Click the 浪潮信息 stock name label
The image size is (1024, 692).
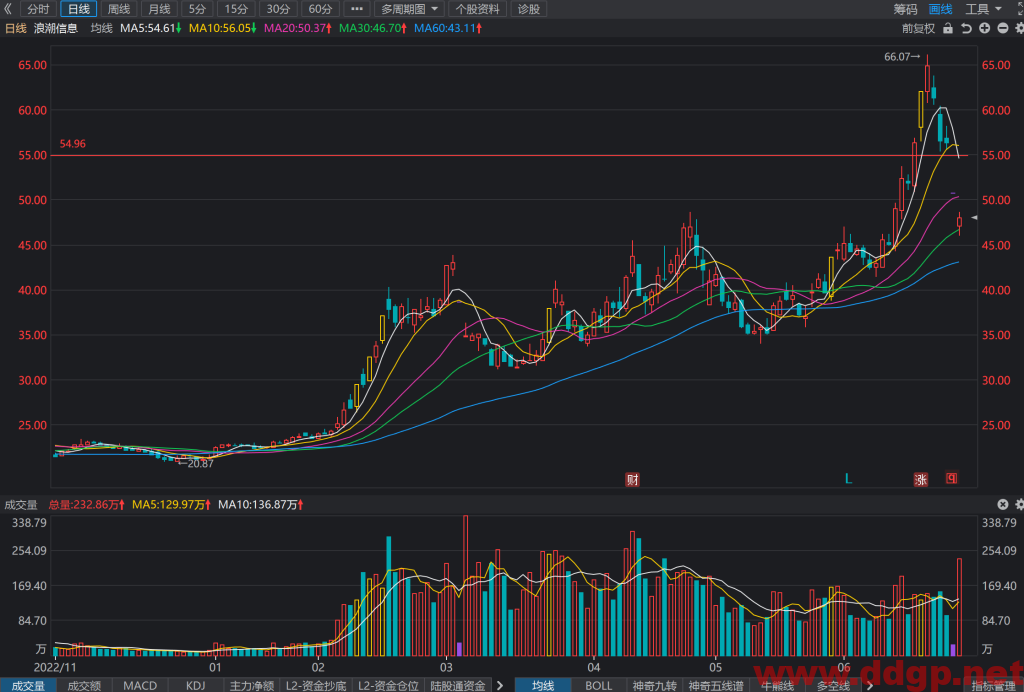click(x=56, y=29)
